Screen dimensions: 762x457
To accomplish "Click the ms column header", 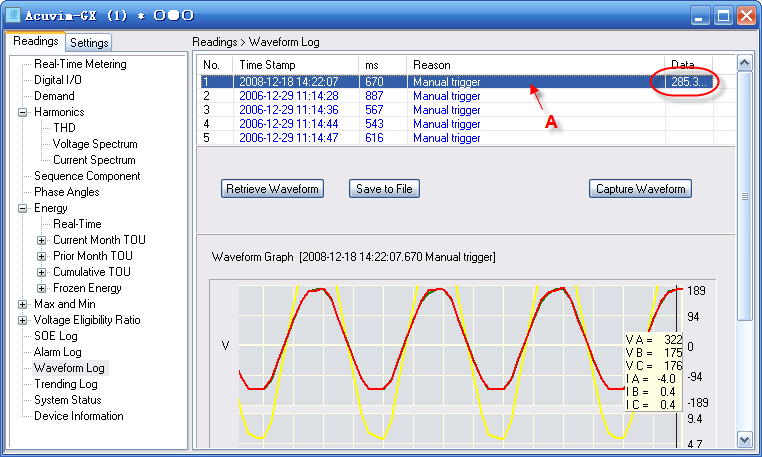I will coord(382,65).
